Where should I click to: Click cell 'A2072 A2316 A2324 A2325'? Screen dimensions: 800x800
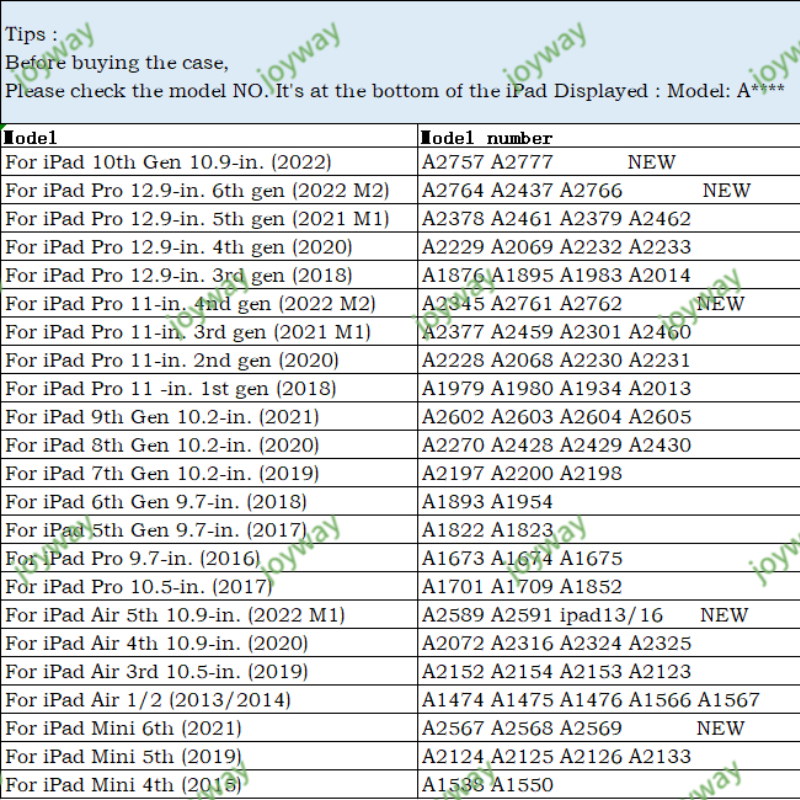click(609, 643)
